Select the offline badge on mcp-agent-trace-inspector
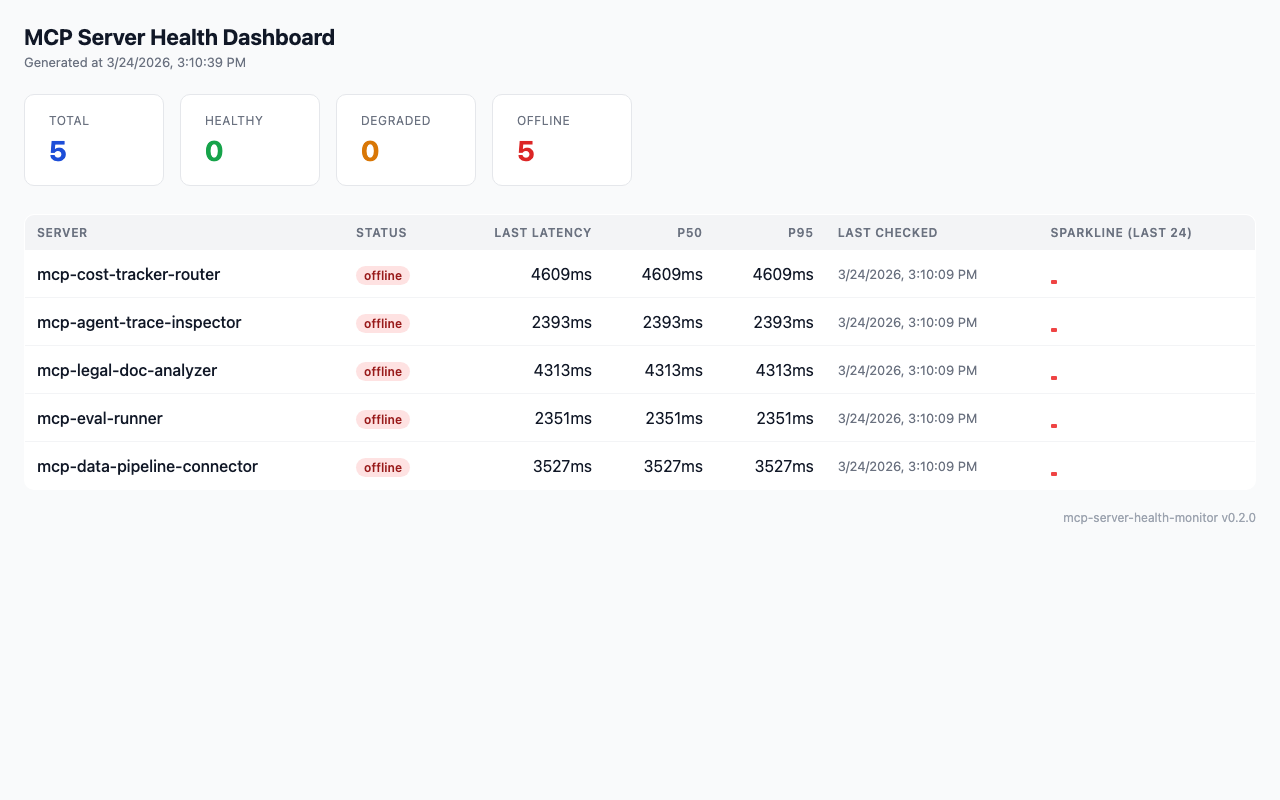1280x800 pixels. point(383,323)
